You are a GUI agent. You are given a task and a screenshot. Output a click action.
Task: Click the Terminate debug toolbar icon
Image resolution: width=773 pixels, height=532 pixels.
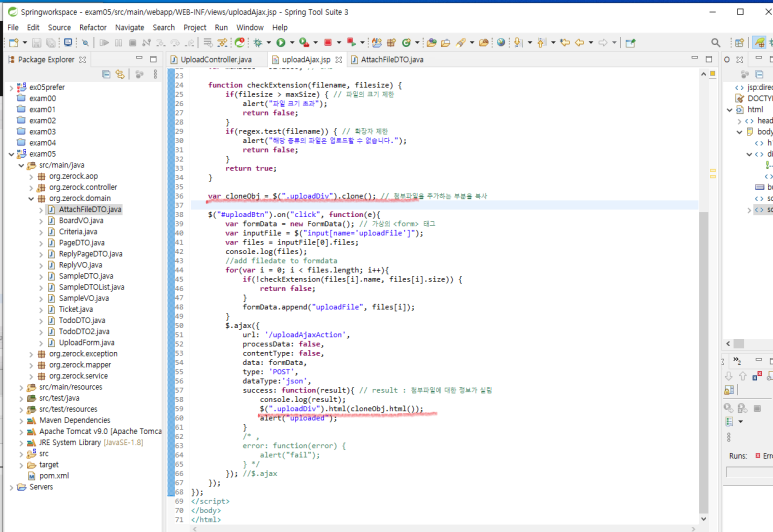pyautogui.click(x=132, y=43)
